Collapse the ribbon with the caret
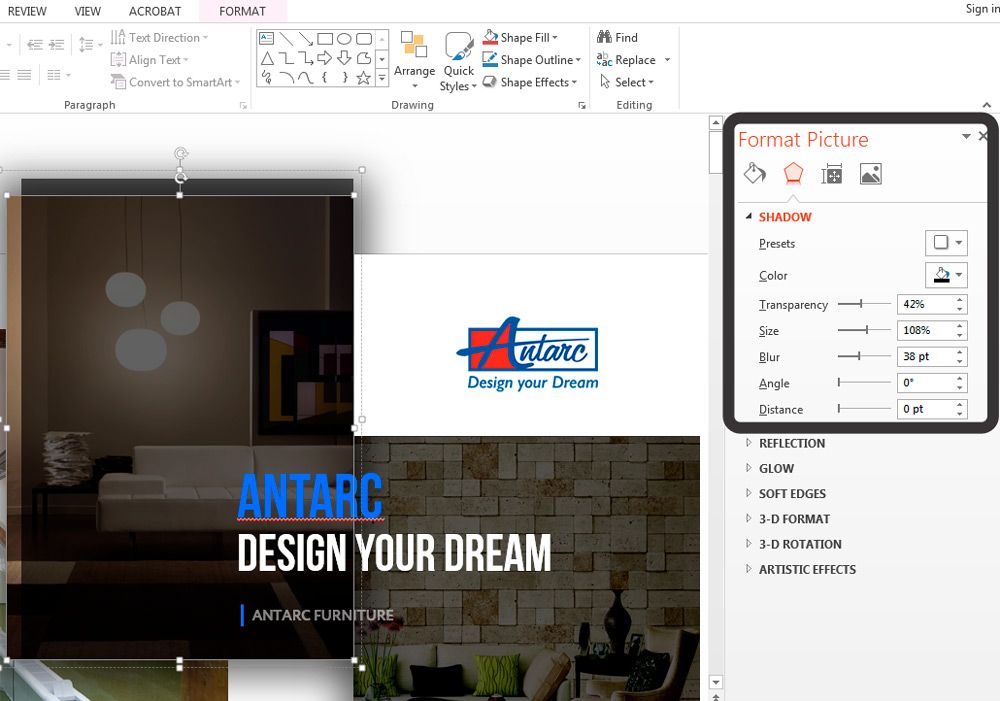Viewport: 1000px width, 701px height. 987,105
